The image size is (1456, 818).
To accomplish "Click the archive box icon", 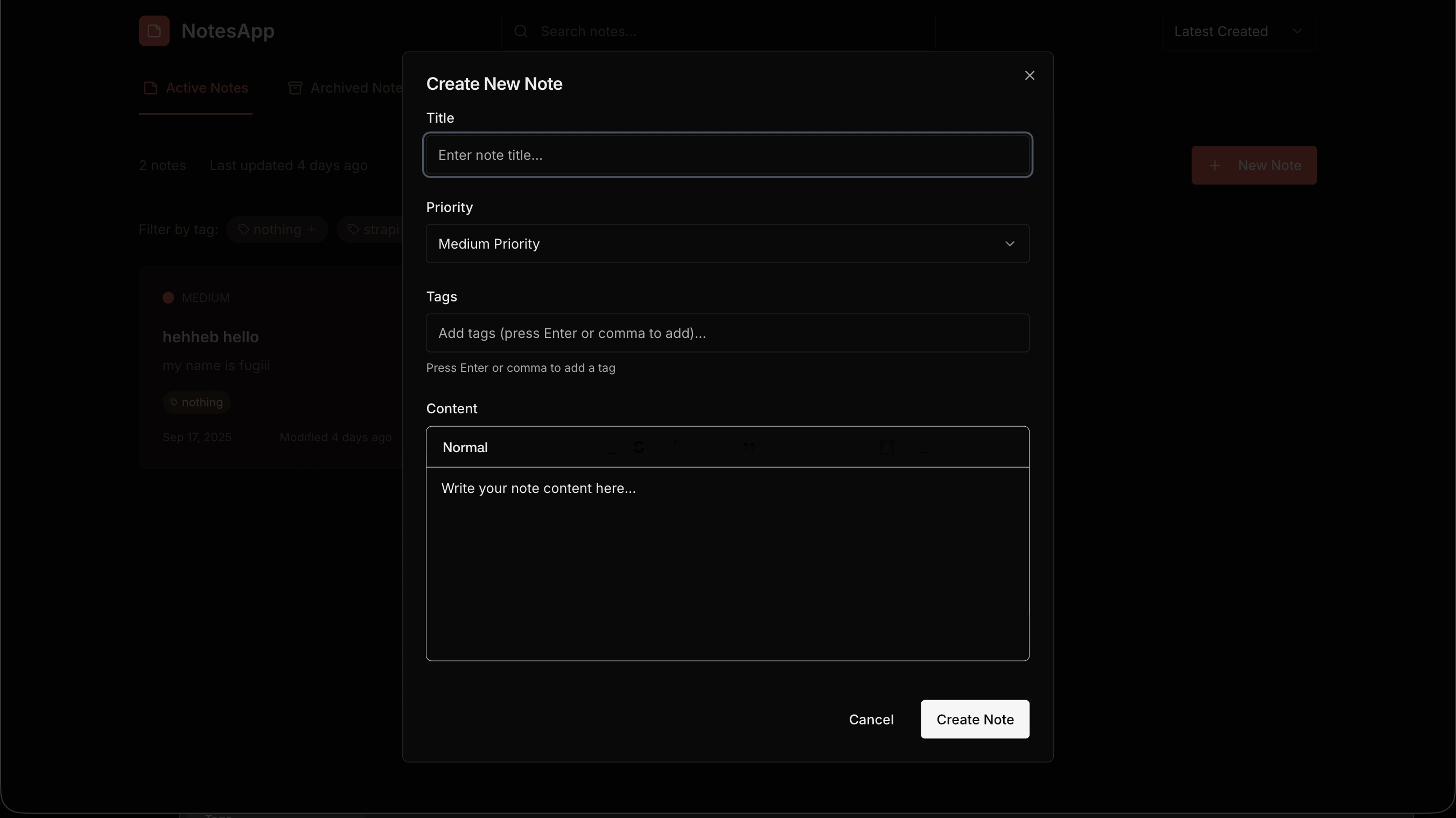I will coord(295,88).
